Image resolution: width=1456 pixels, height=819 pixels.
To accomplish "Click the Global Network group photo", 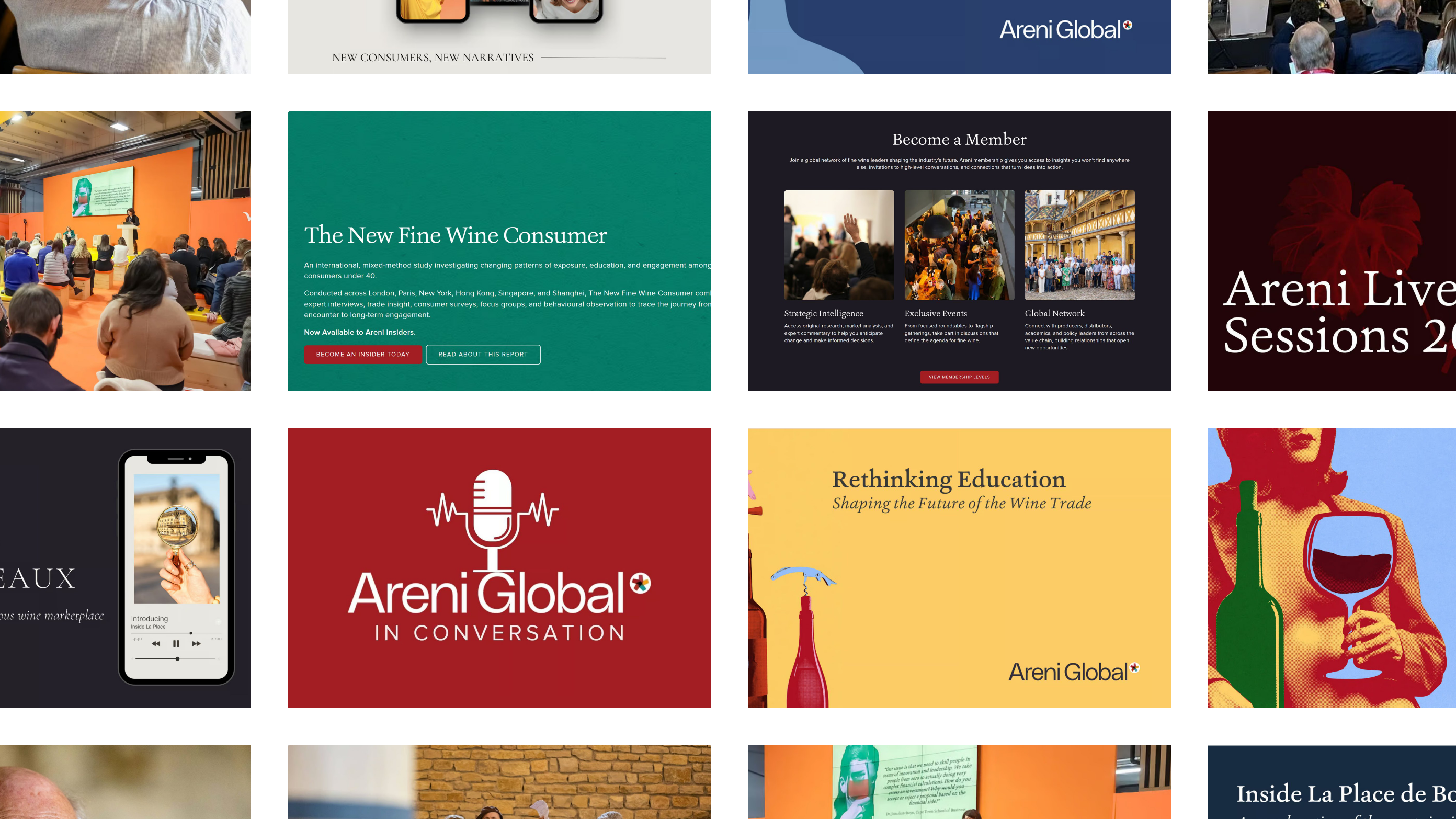I will point(1079,245).
